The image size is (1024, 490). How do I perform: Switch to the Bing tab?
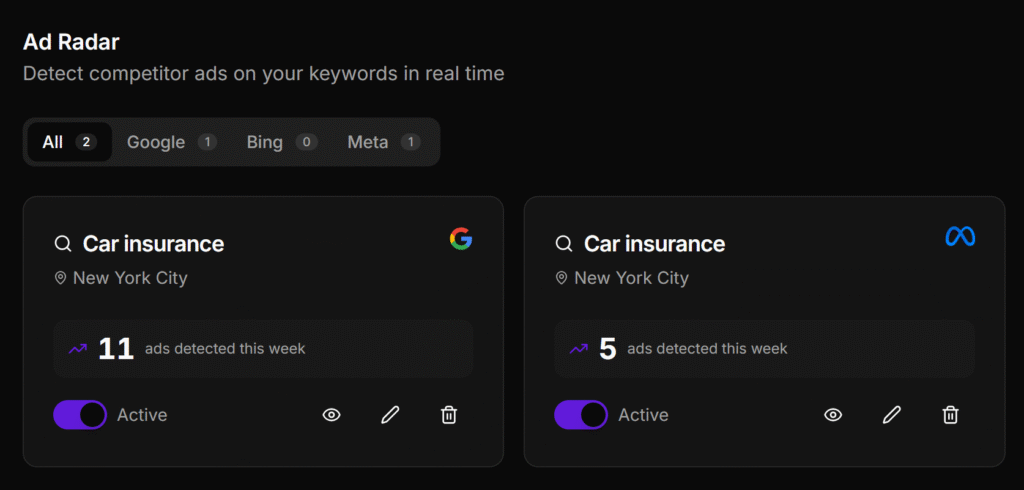282,142
